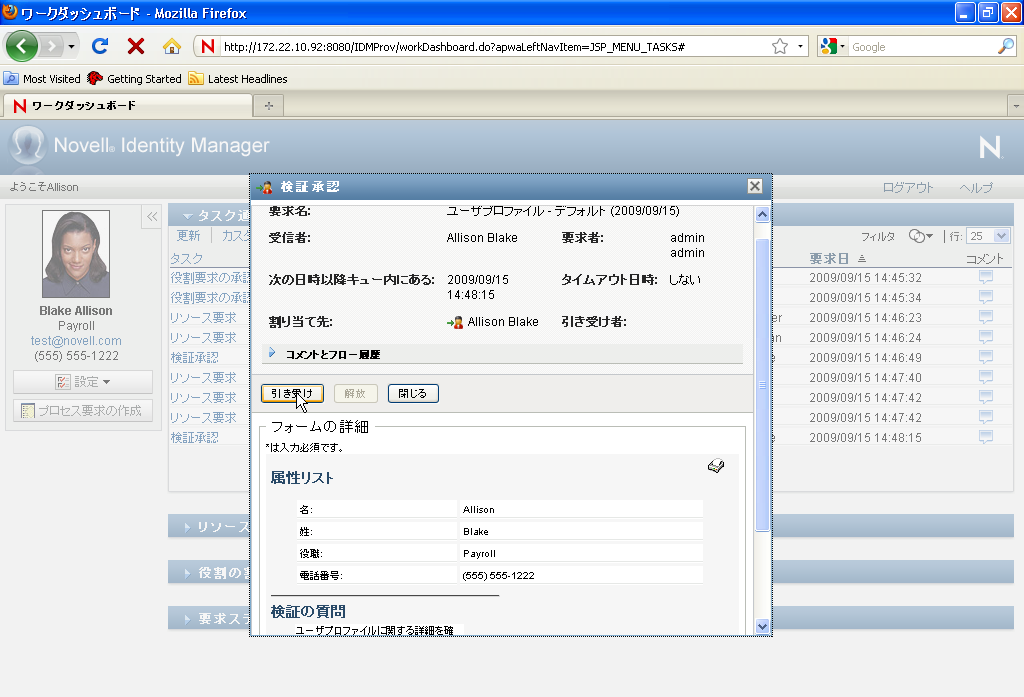Expand the 要求ステータス section
1024x697 pixels.
tap(187, 619)
